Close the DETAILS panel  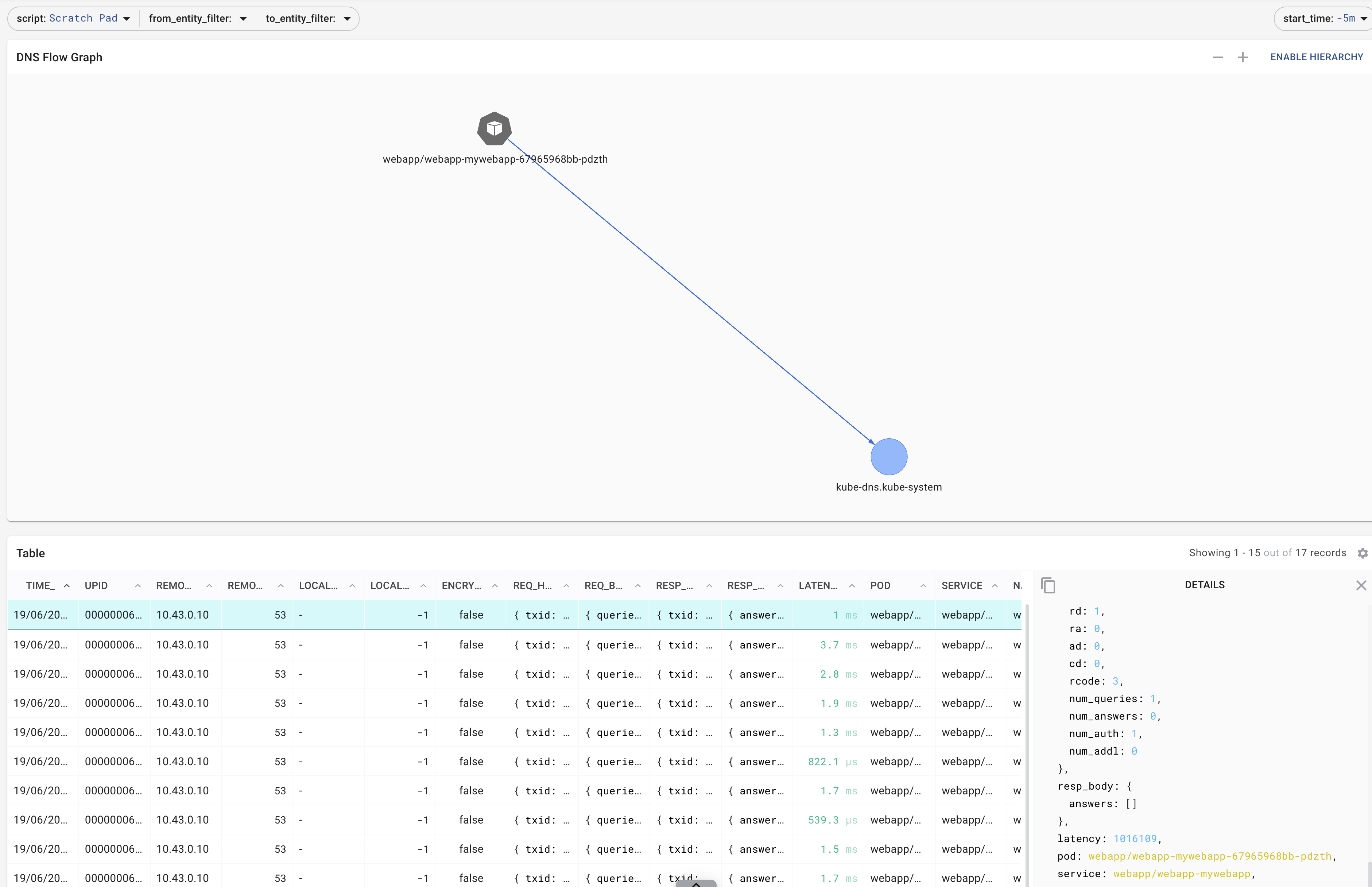1361,585
